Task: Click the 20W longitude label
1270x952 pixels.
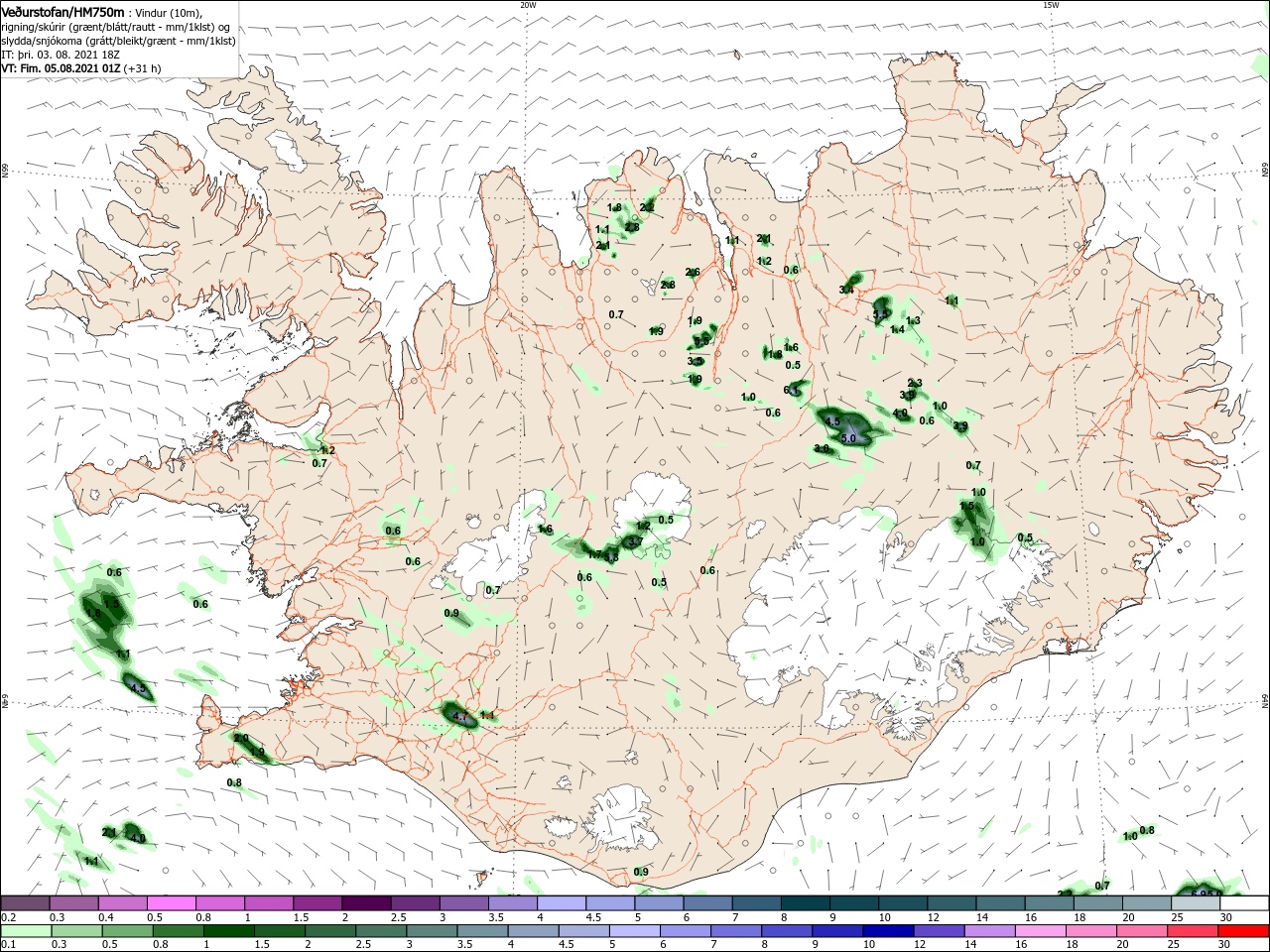Action: (528, 5)
